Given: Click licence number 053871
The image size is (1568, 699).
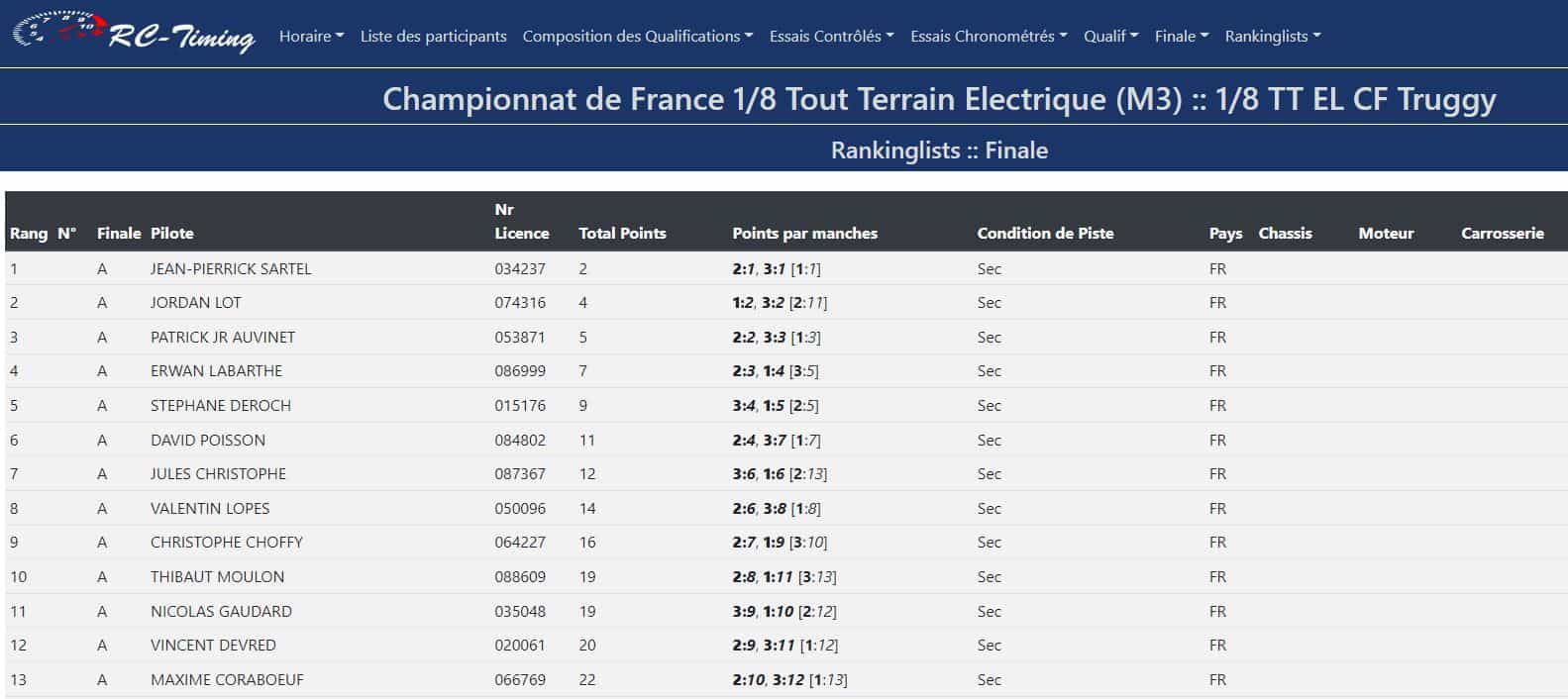Looking at the screenshot, I should click(520, 338).
